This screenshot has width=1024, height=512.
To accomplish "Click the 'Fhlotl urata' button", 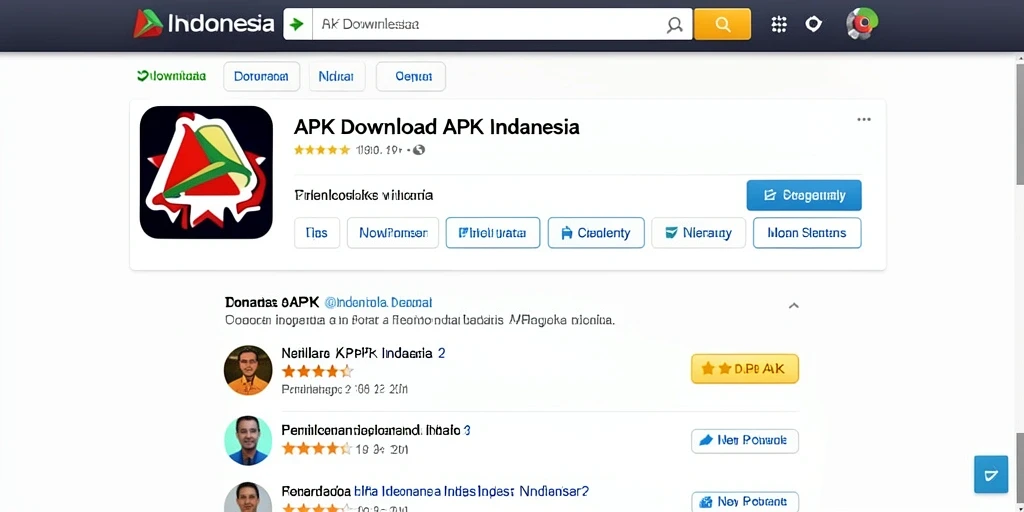I will (493, 233).
